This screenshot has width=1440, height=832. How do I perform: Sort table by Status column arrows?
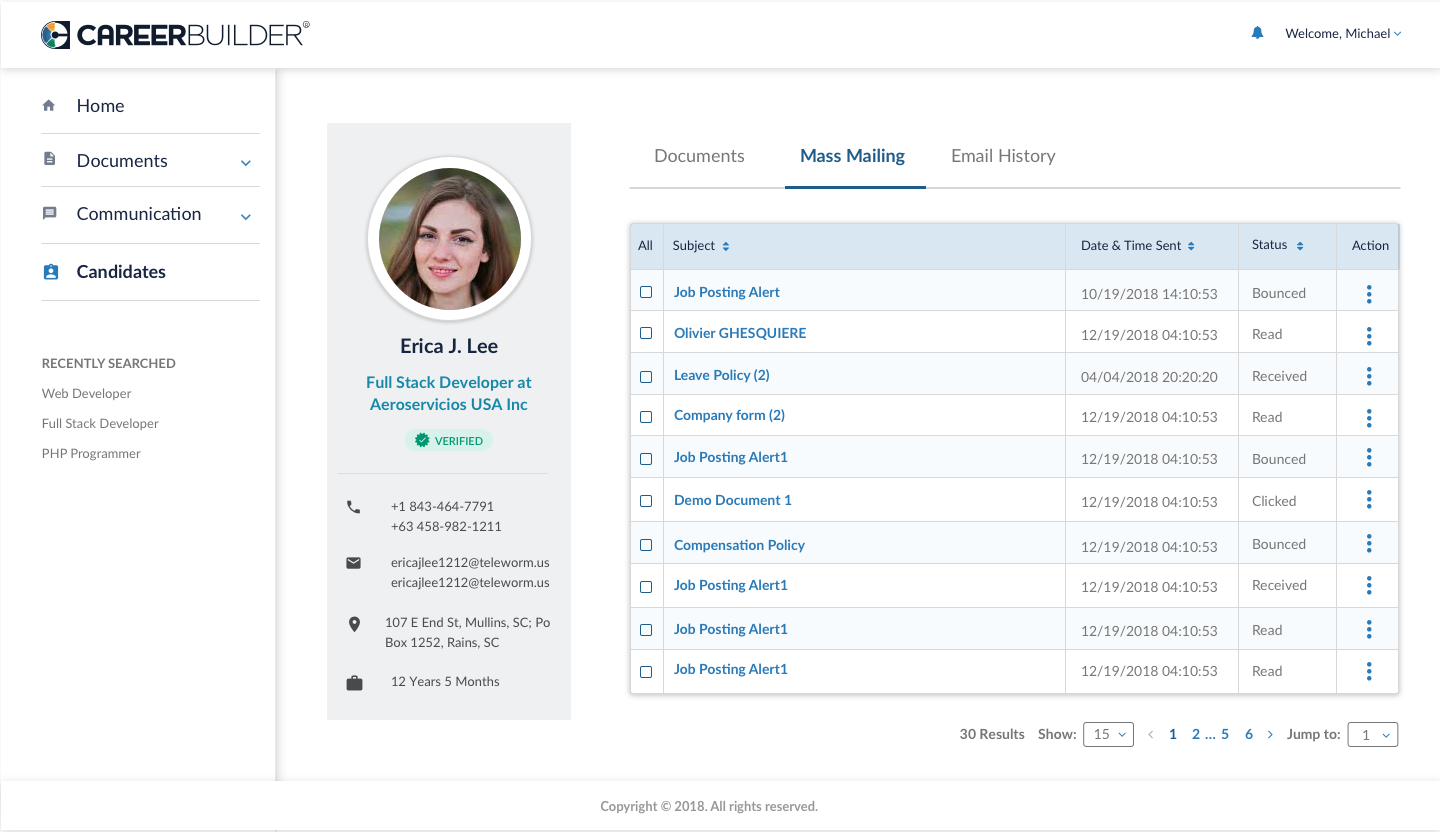tap(1300, 246)
